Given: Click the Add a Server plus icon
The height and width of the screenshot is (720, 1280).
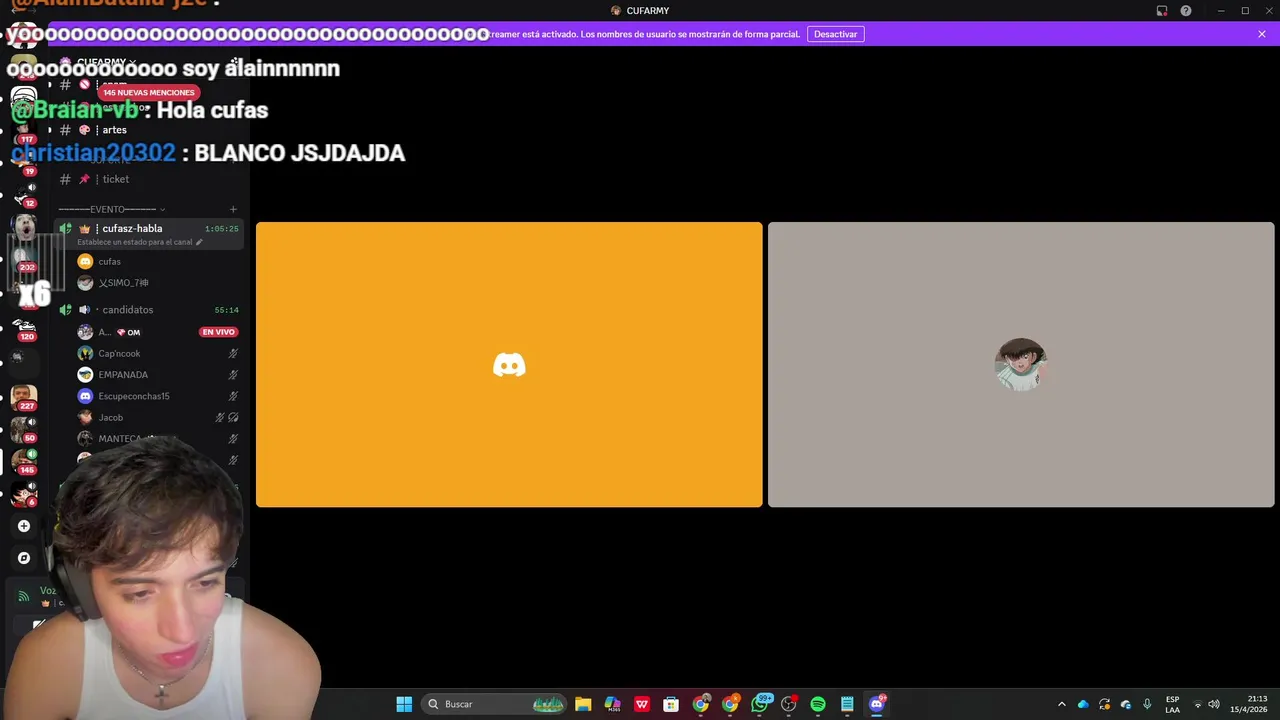Looking at the screenshot, I should pos(24,526).
